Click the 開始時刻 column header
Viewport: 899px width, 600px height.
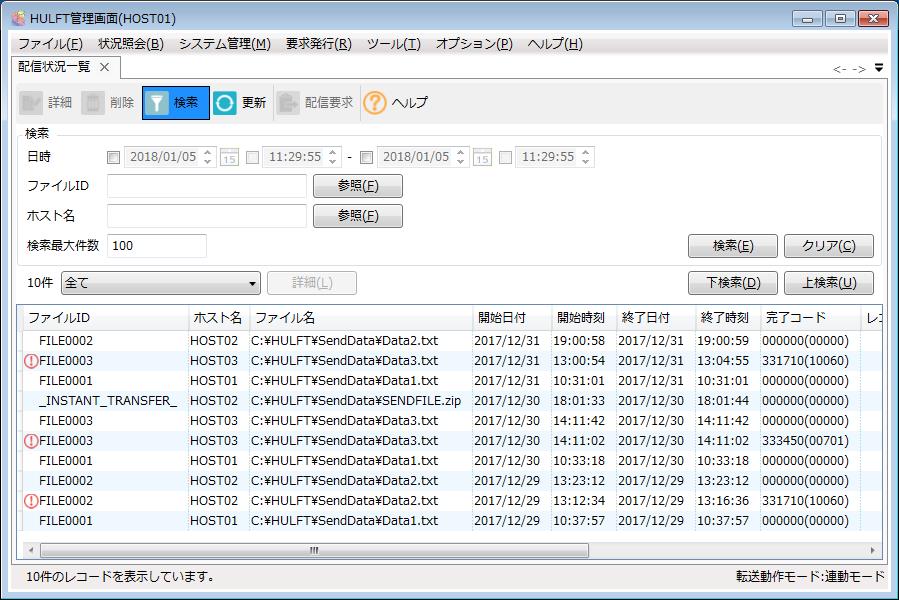point(584,318)
